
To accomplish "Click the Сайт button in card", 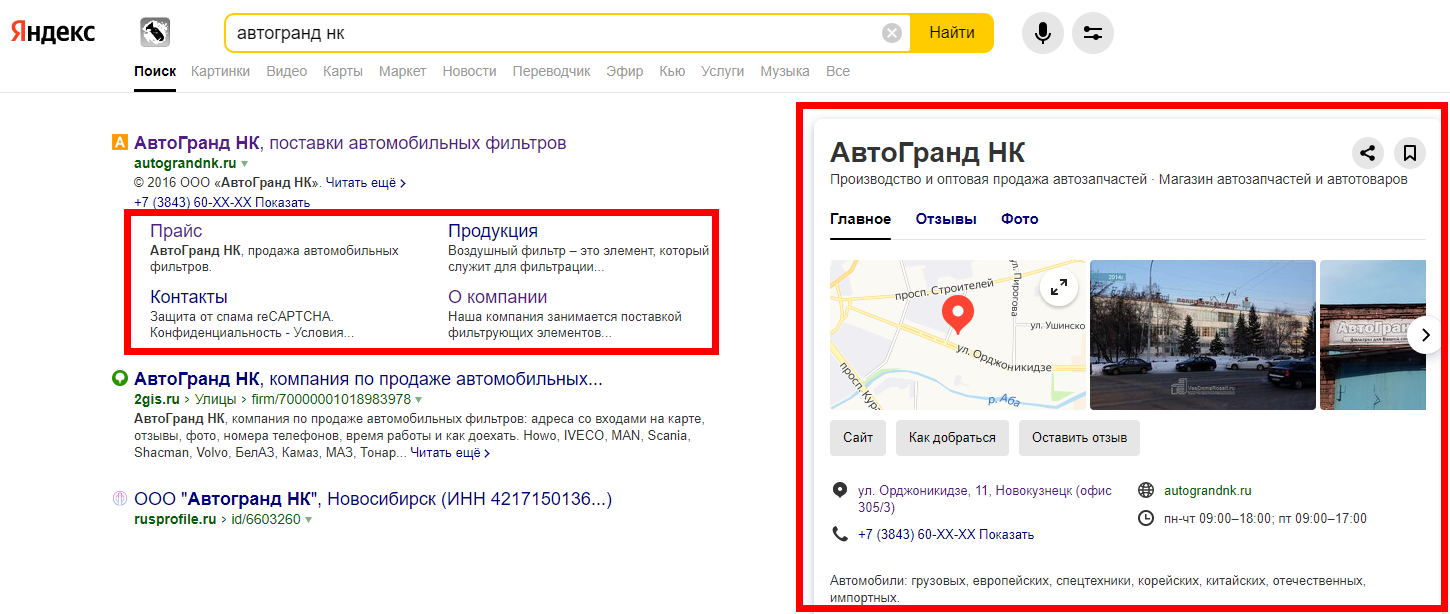I will 858,438.
